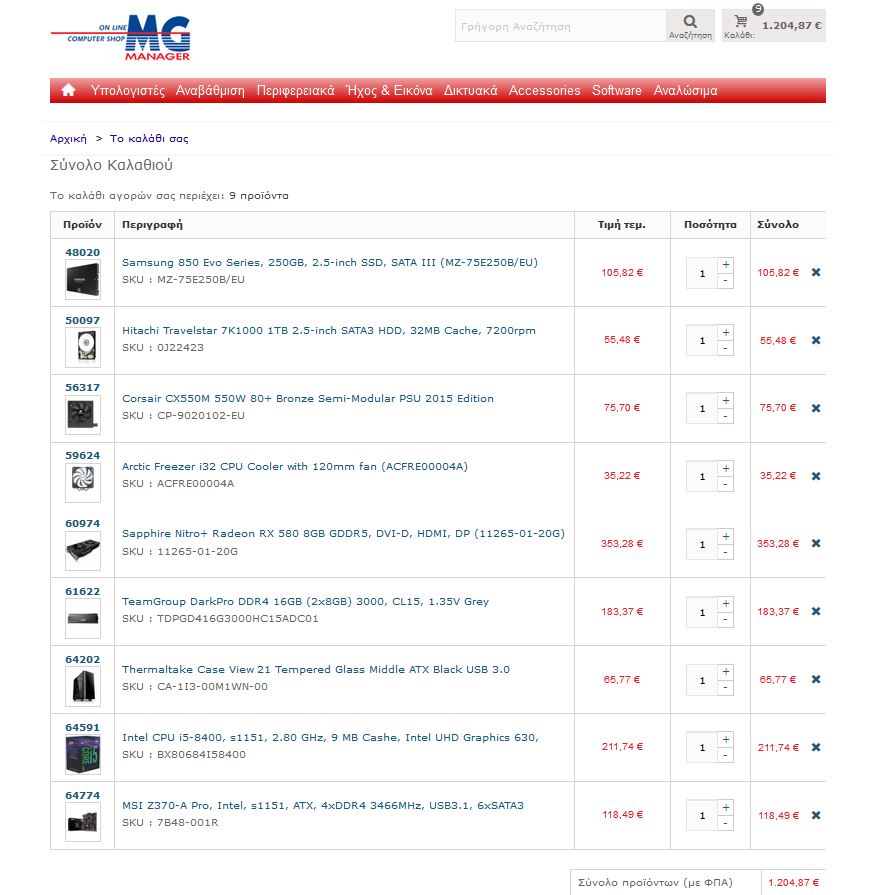The width and height of the screenshot is (871, 895).
Task: Click the search magnifier button
Action: click(690, 26)
